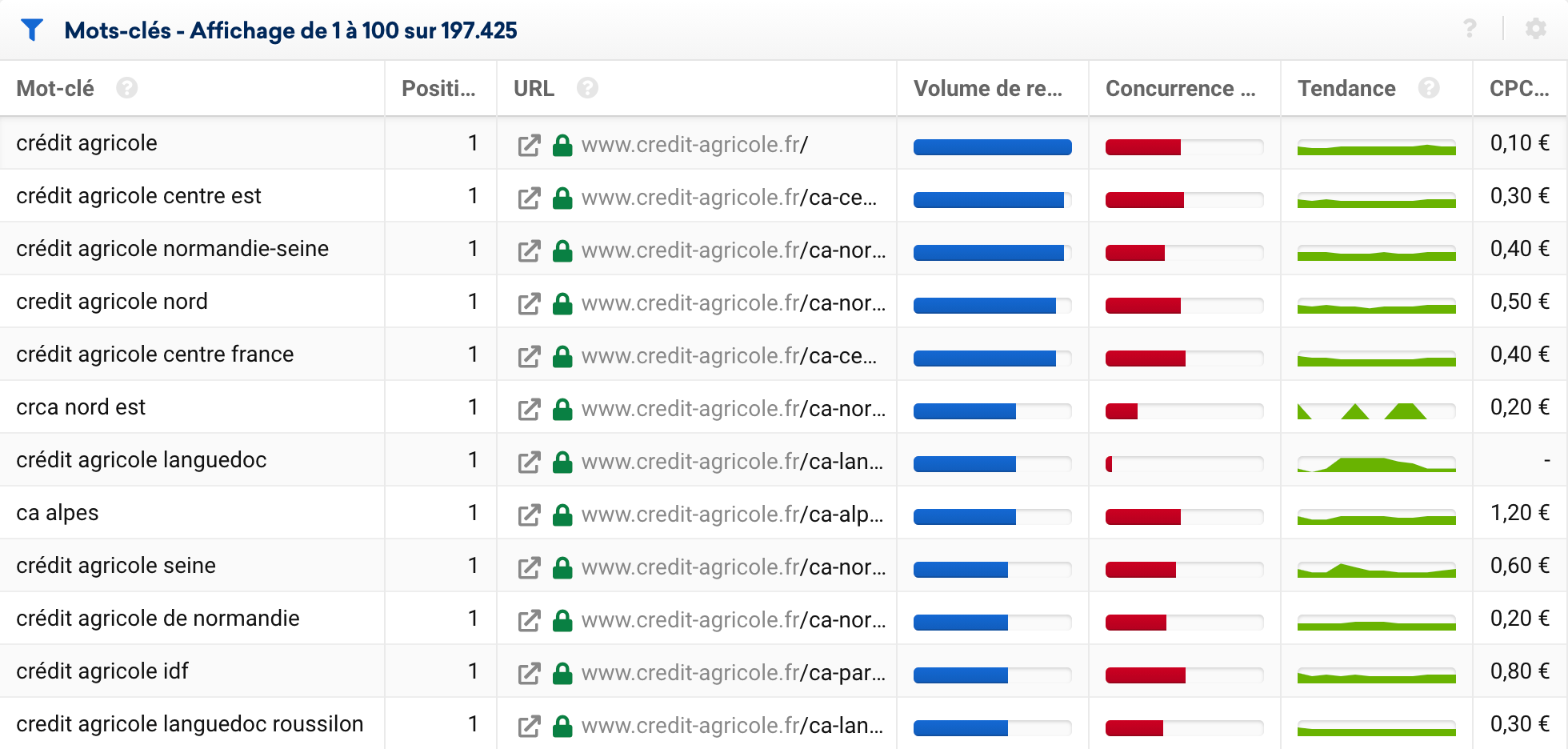Open the ca-lan URL for crédit agricole languedoc
Image resolution: width=1568 pixels, height=749 pixels.
click(733, 462)
